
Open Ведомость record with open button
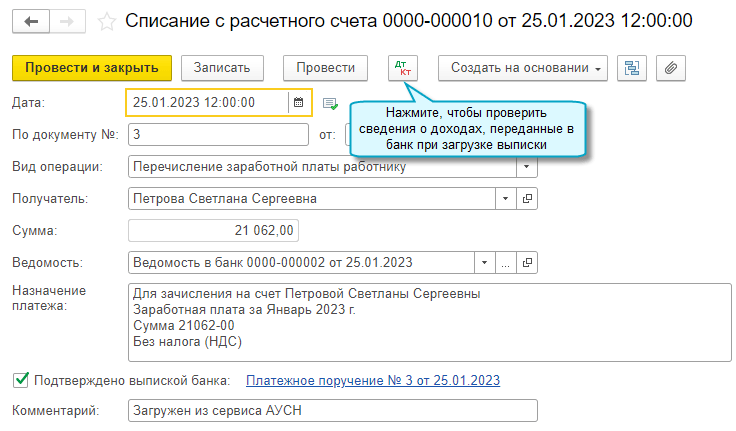tap(528, 262)
